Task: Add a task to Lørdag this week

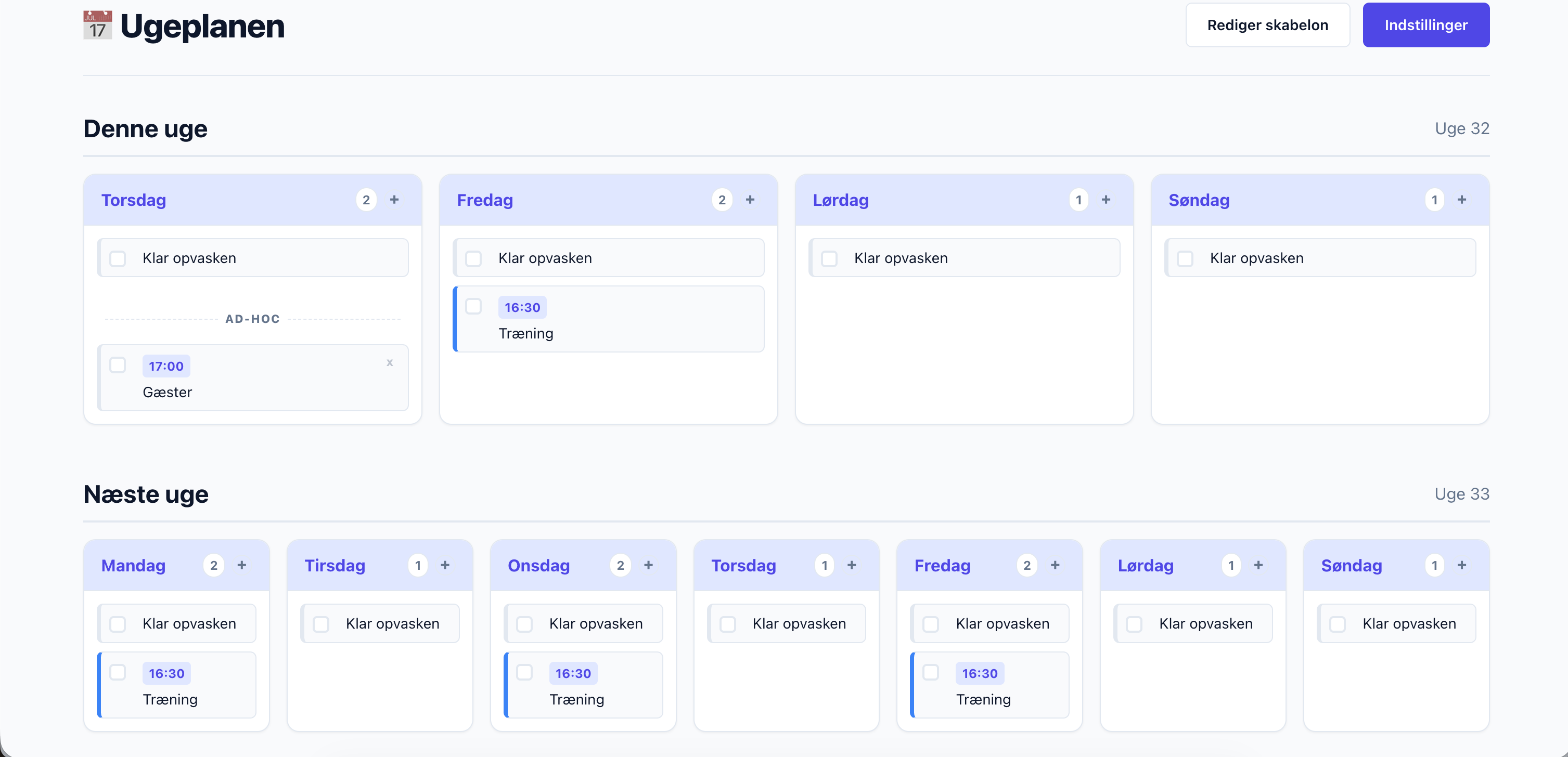Action: point(1106,200)
